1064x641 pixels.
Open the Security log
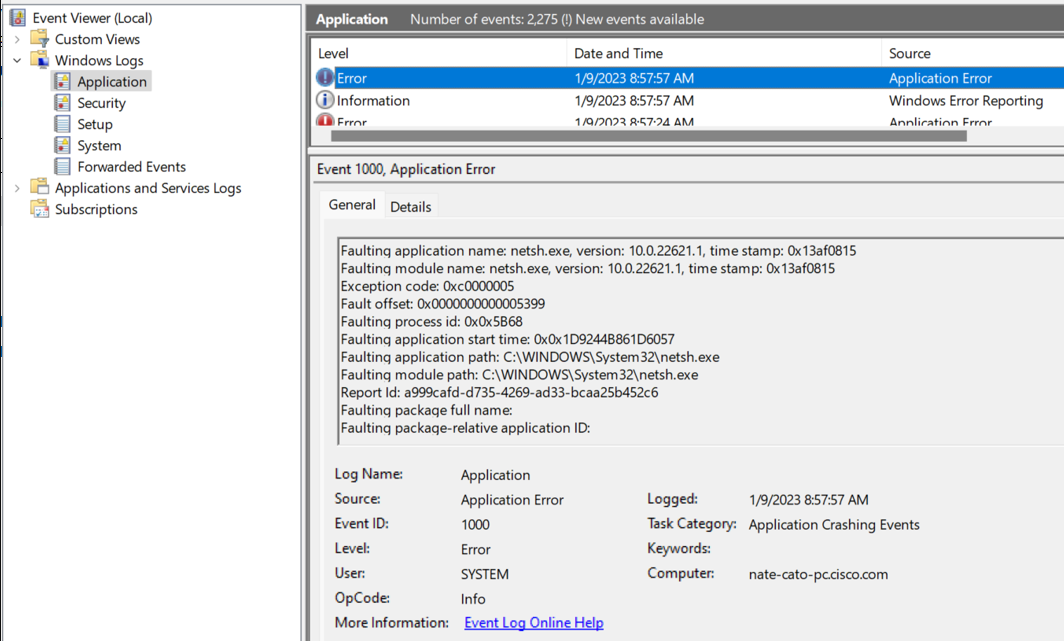(x=99, y=102)
